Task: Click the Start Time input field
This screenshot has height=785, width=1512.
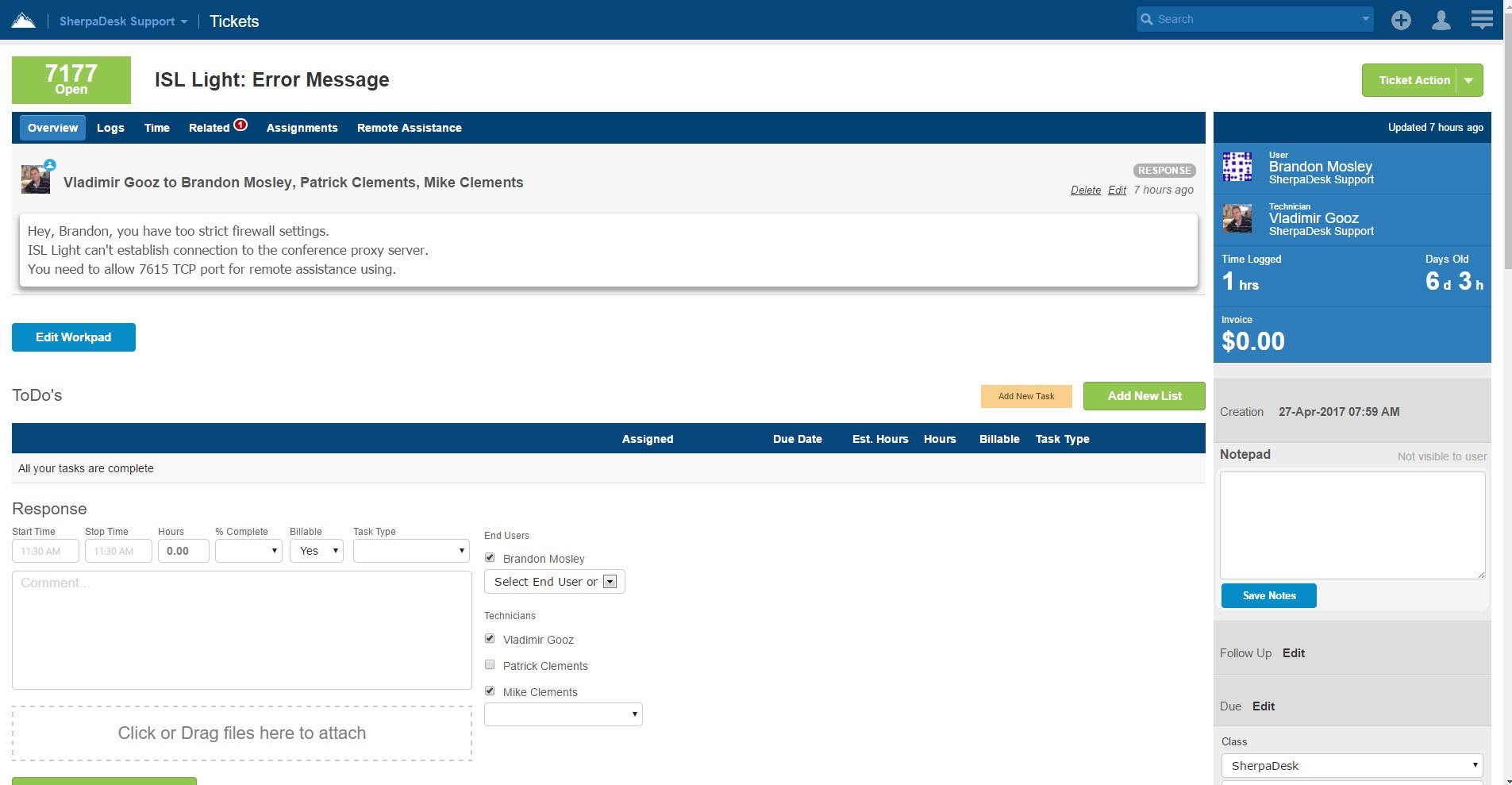Action: pos(45,551)
